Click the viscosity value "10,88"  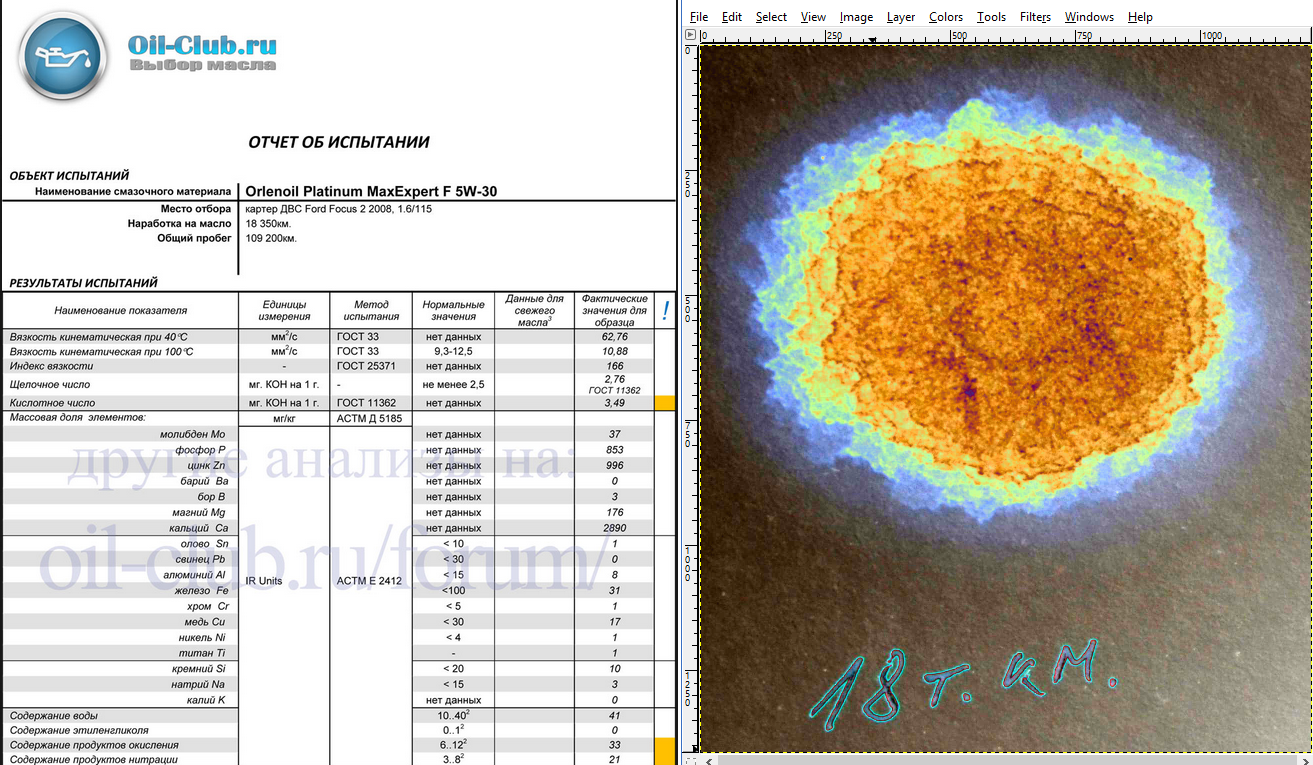tap(615, 352)
